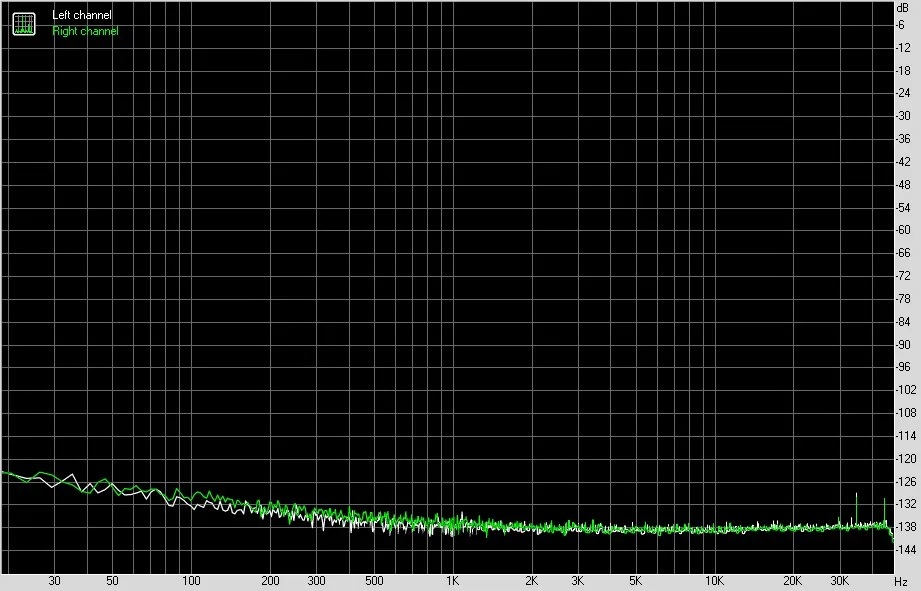This screenshot has width=921, height=591.
Task: Click the 30K frequency axis label
Action: (839, 581)
